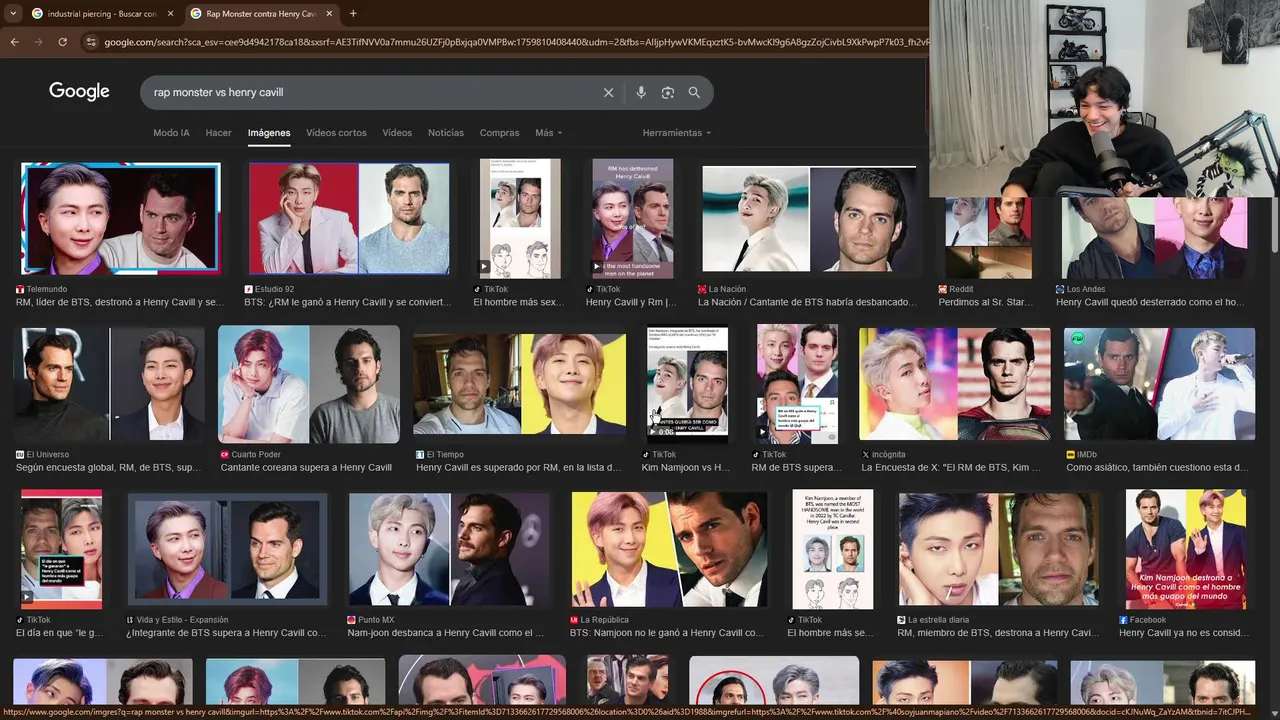Click 'RM, líder de BTS, destronó' link
This screenshot has width=1280, height=720.
click(x=120, y=302)
